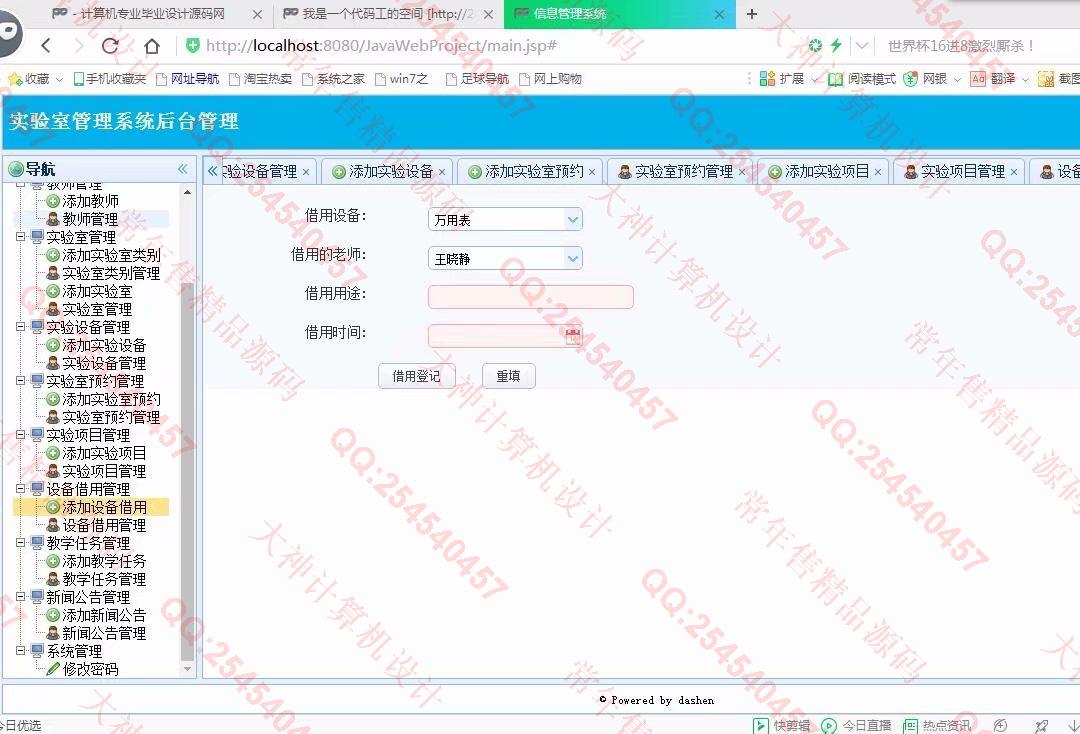
Task: Click the green shield security icon
Action: point(193,45)
